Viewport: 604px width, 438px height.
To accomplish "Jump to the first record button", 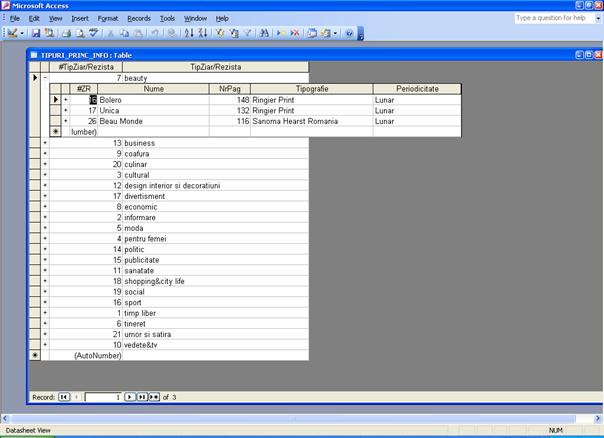I will [64, 397].
